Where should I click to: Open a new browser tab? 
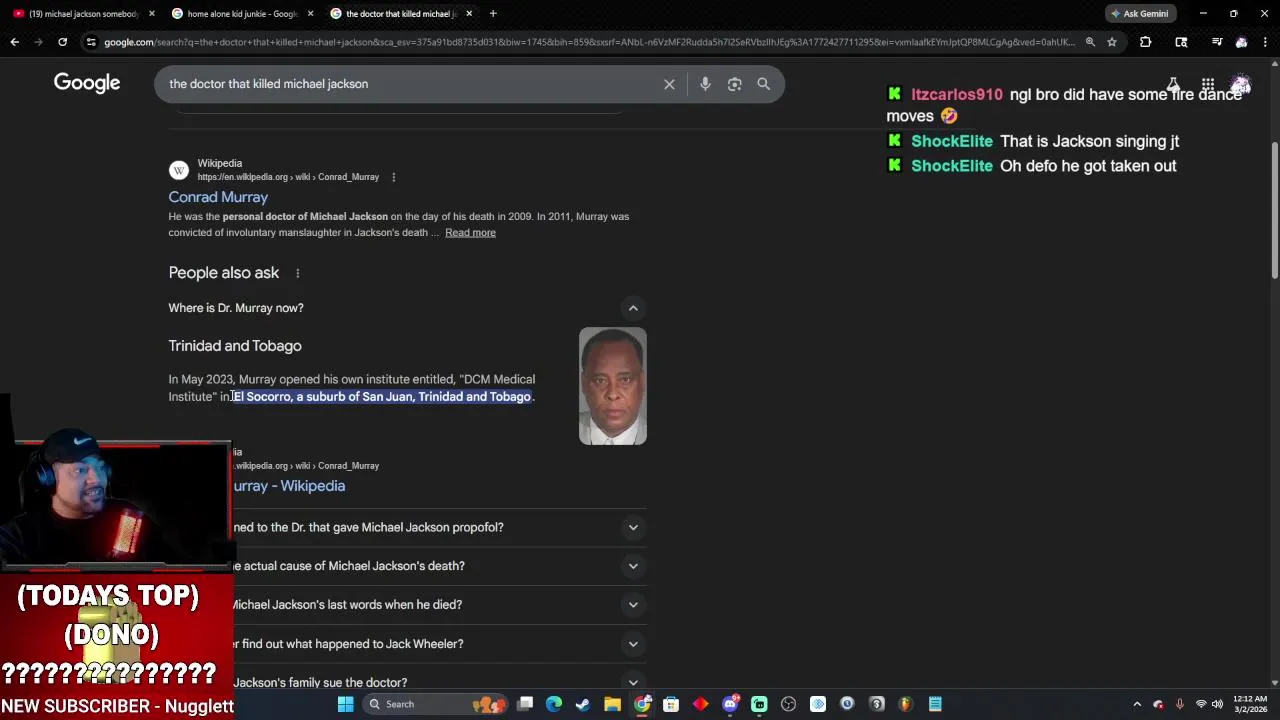tap(493, 13)
